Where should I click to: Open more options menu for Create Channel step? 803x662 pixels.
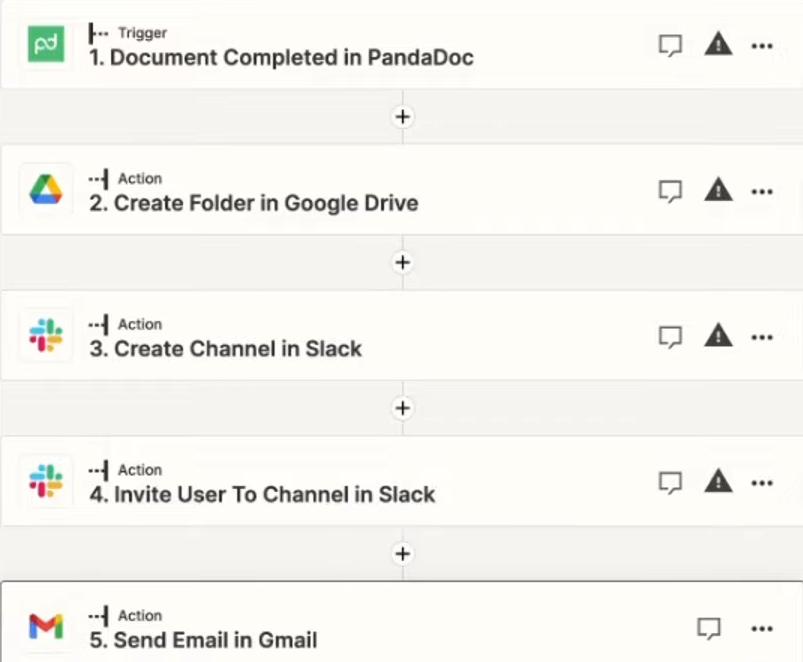(762, 337)
